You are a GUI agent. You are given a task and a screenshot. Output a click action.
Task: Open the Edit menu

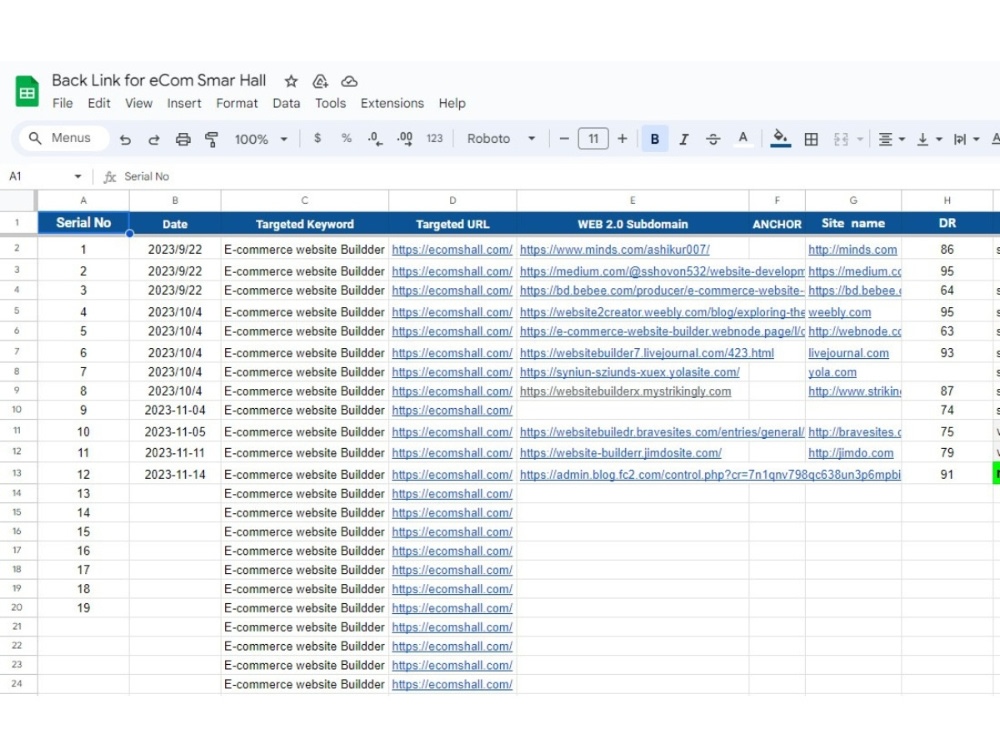[x=99, y=103]
